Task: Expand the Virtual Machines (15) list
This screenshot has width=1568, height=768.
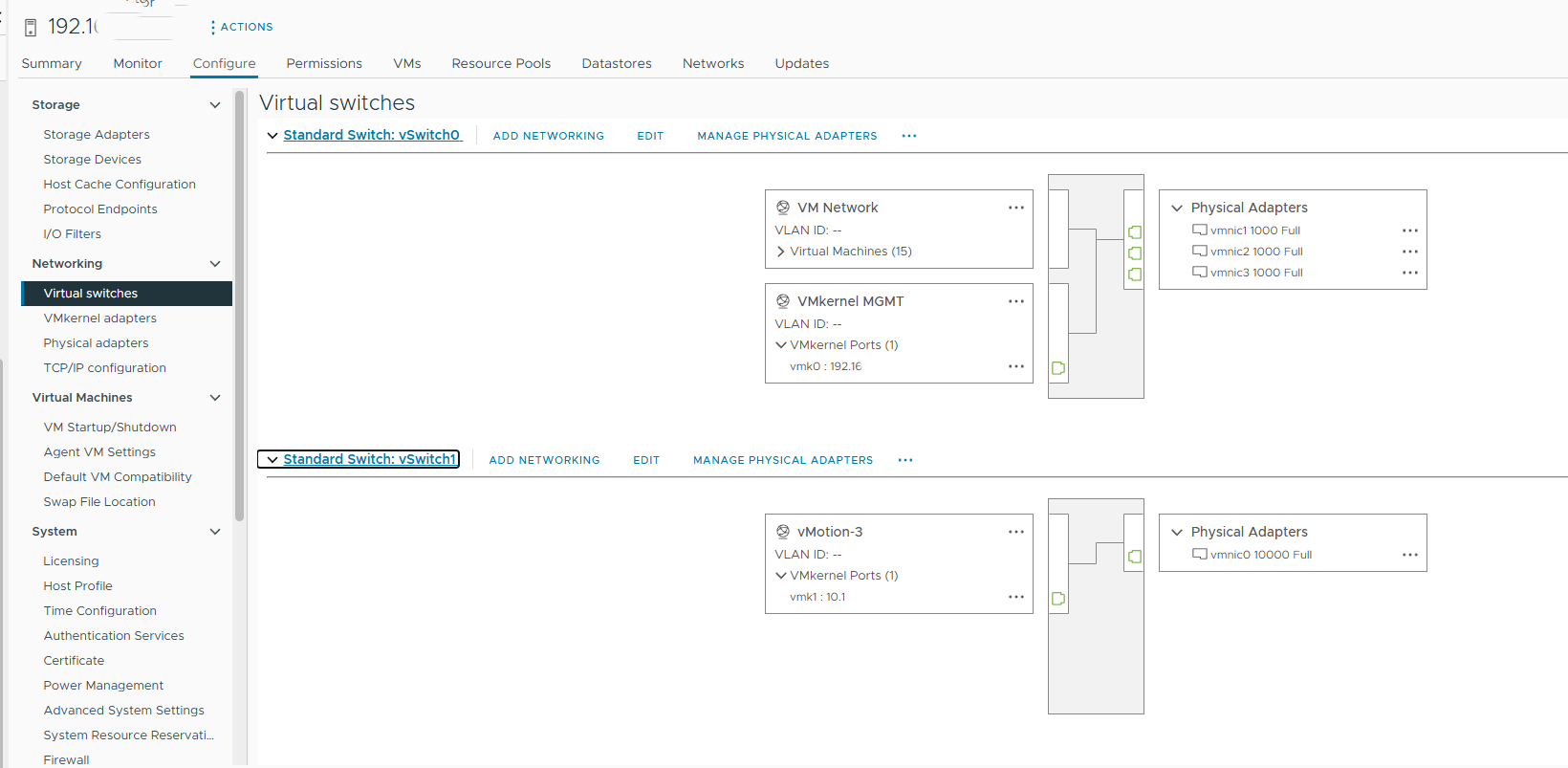Action: 781,252
